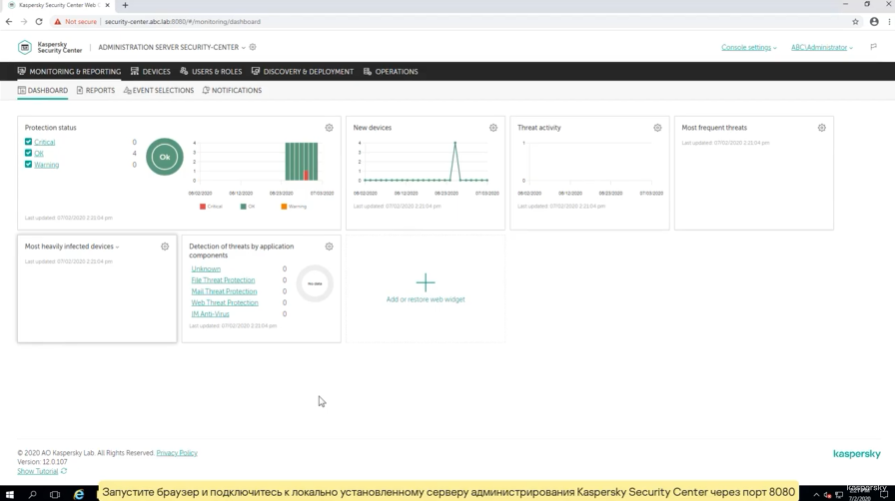Disable the Warning status checkbox
The image size is (895, 501).
[28, 164]
